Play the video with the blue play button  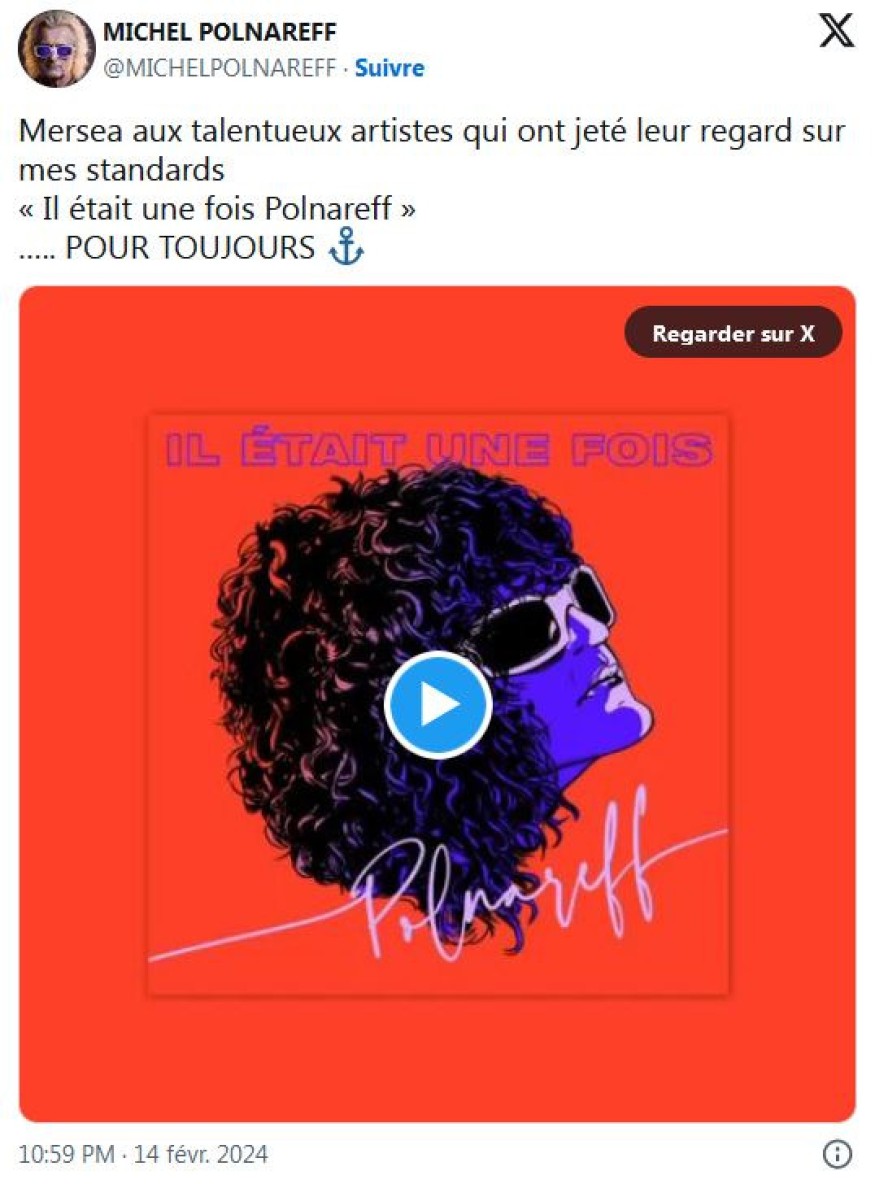pos(438,705)
